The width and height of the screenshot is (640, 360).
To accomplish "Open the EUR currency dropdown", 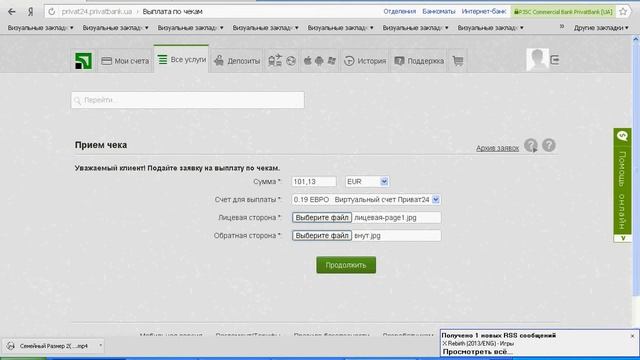I will point(367,182).
